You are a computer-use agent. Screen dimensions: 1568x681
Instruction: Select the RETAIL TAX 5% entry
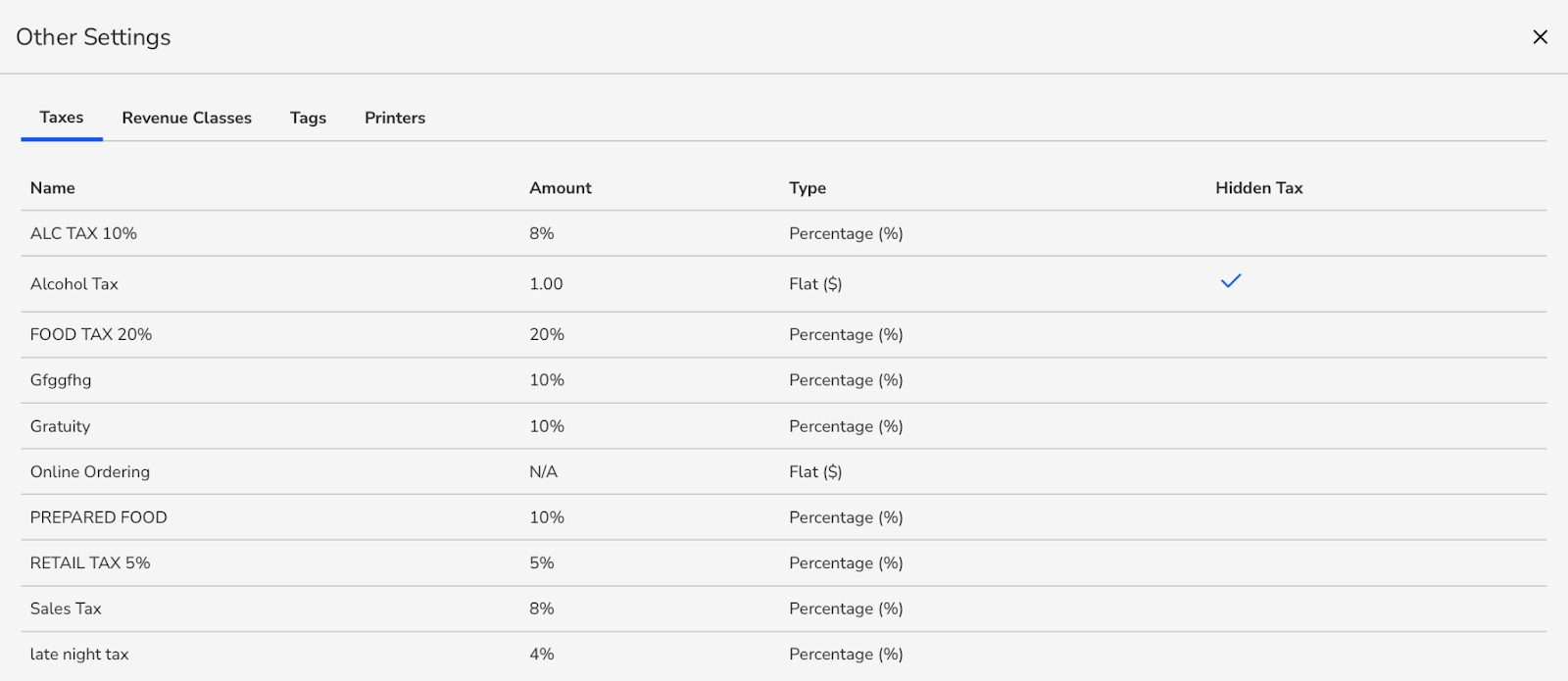point(90,562)
